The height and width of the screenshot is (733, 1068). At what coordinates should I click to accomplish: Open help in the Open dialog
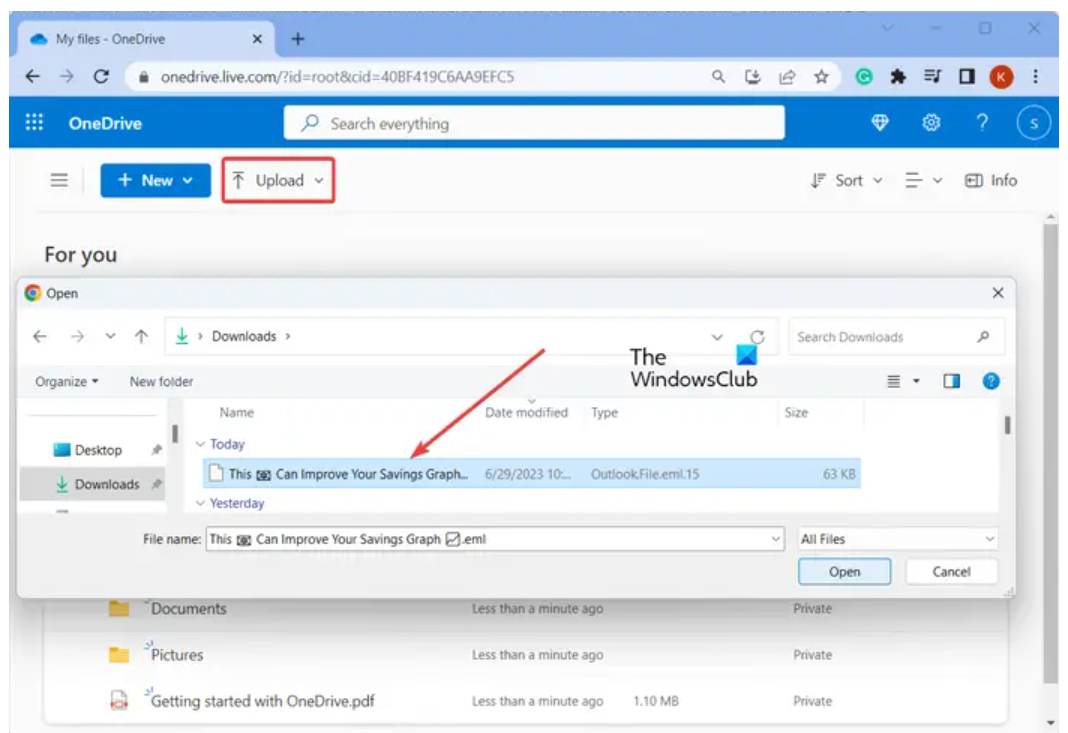(x=991, y=381)
